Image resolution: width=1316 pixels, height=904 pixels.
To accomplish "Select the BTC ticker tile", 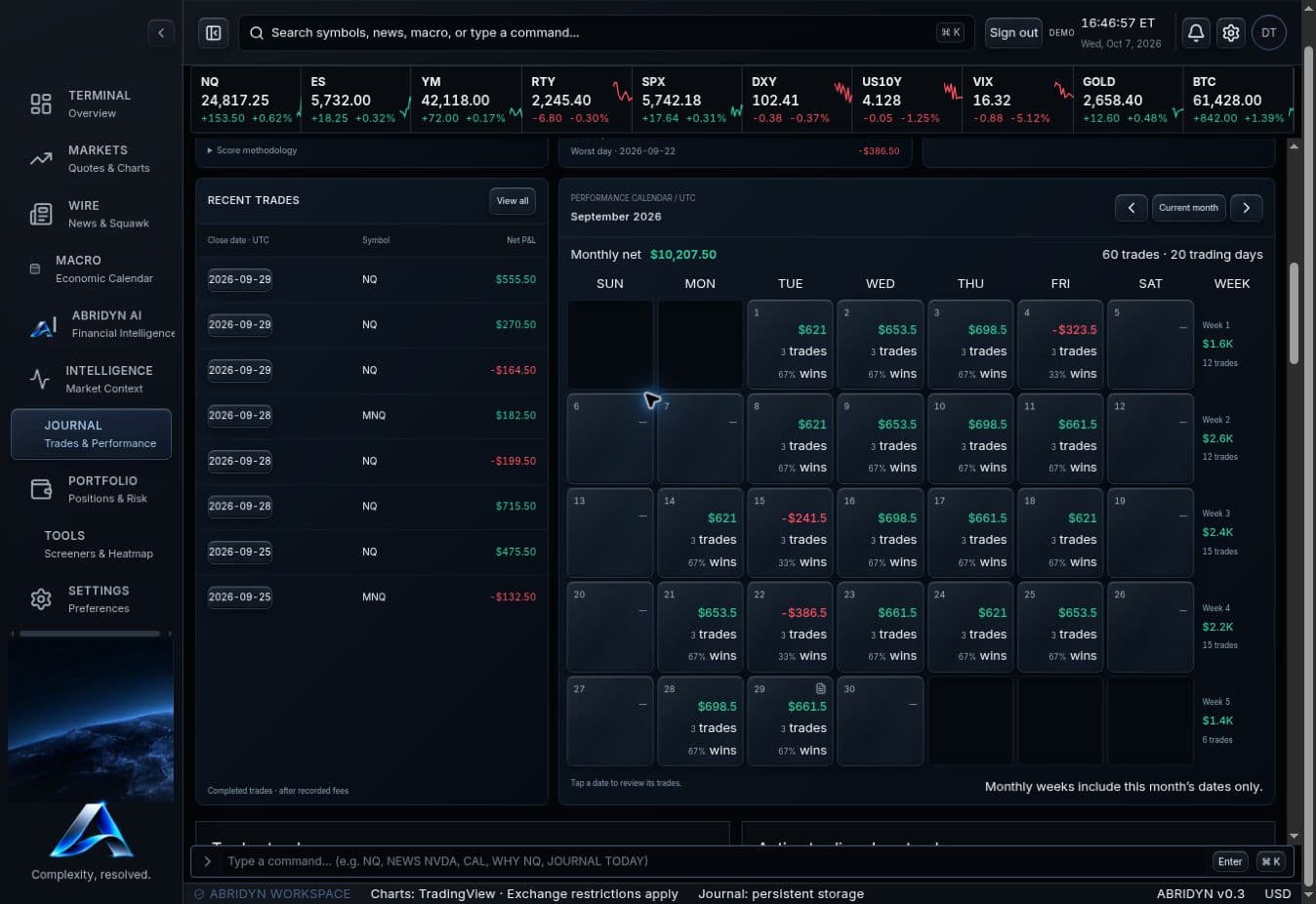I will [1237, 99].
